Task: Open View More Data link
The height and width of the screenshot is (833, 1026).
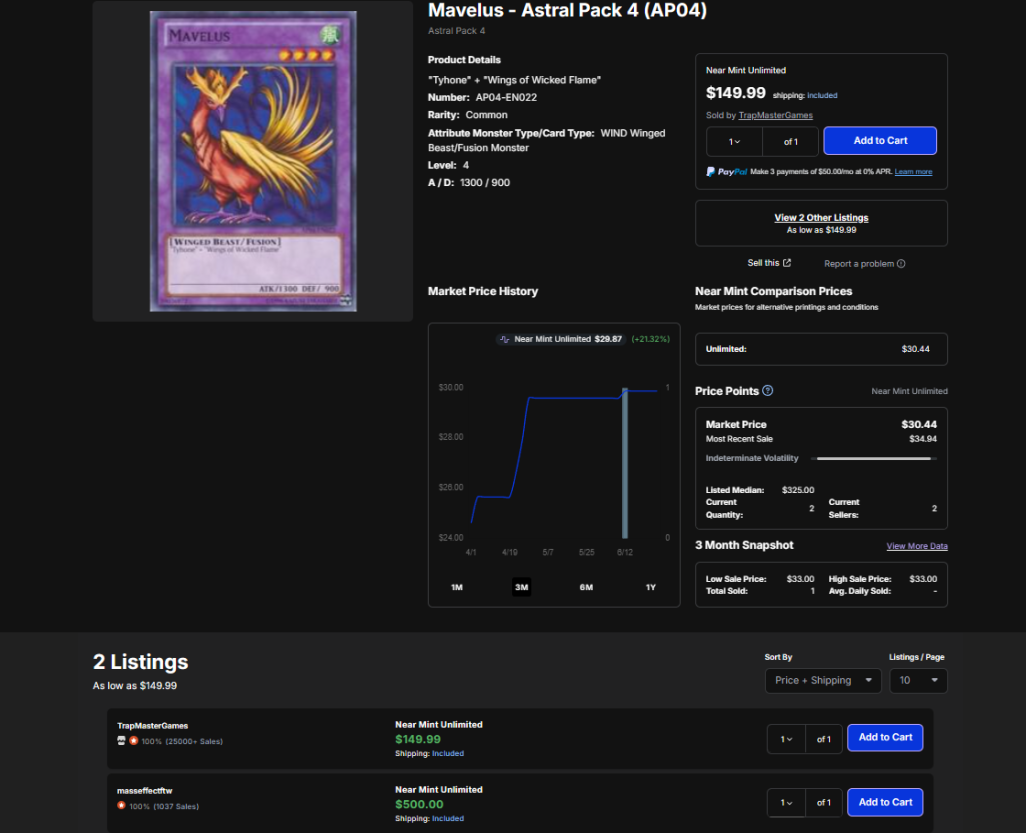Action: pos(917,546)
